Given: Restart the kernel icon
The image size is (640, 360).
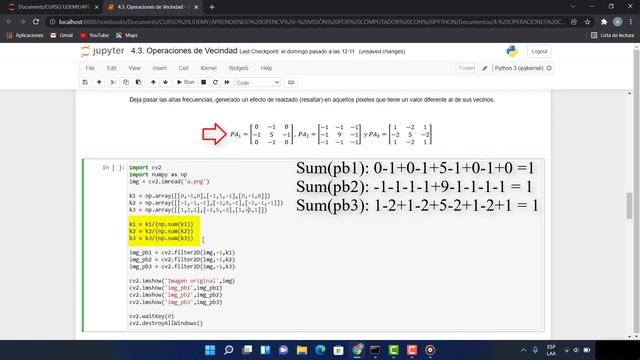Looking at the screenshot, I should click(x=215, y=82).
